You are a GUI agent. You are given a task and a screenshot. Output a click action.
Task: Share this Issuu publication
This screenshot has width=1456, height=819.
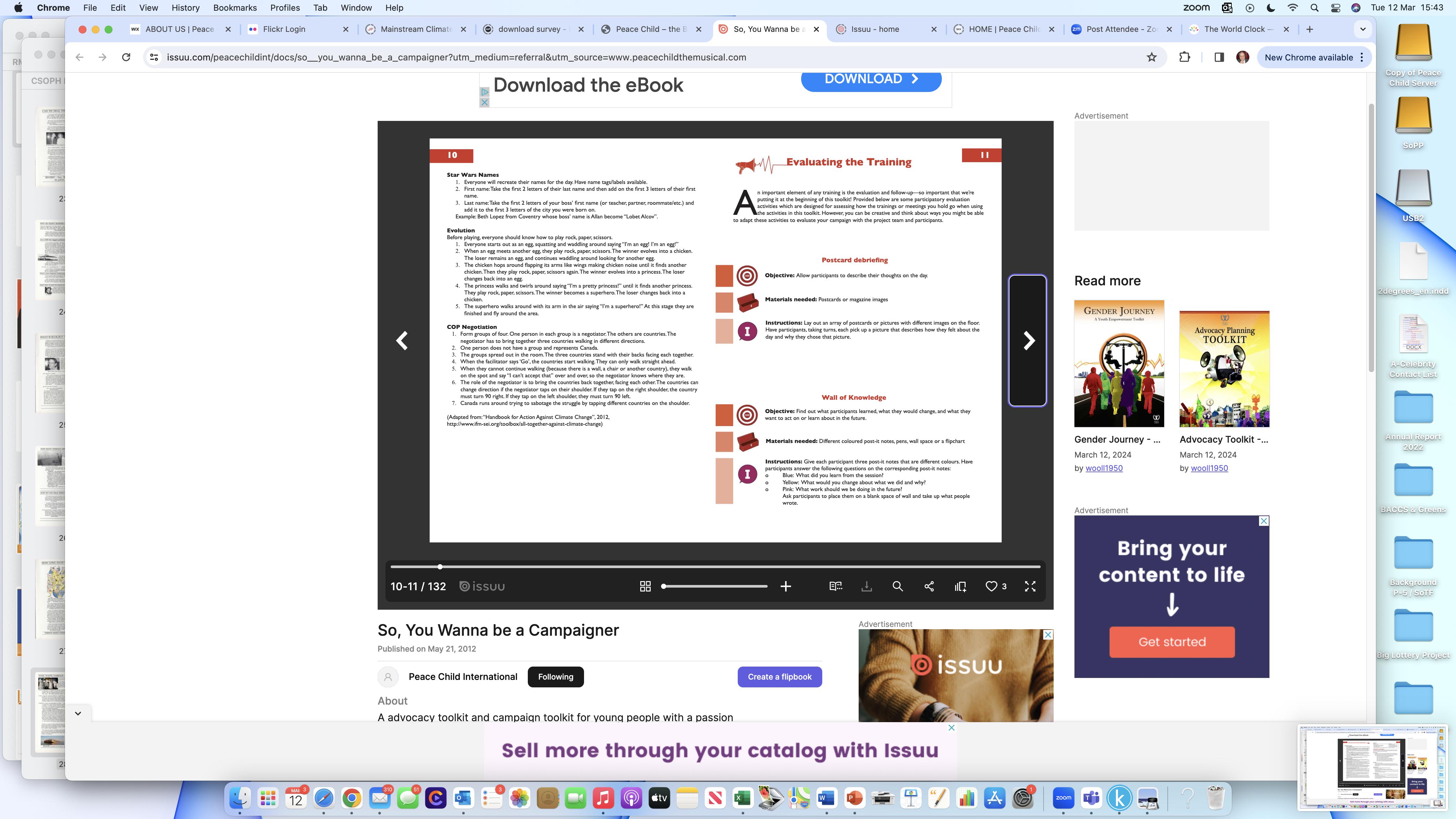click(x=929, y=586)
